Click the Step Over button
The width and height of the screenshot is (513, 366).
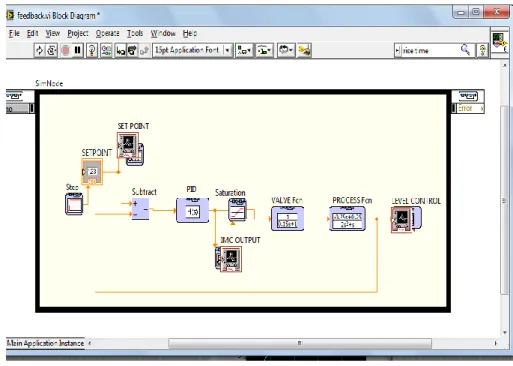click(x=132, y=50)
